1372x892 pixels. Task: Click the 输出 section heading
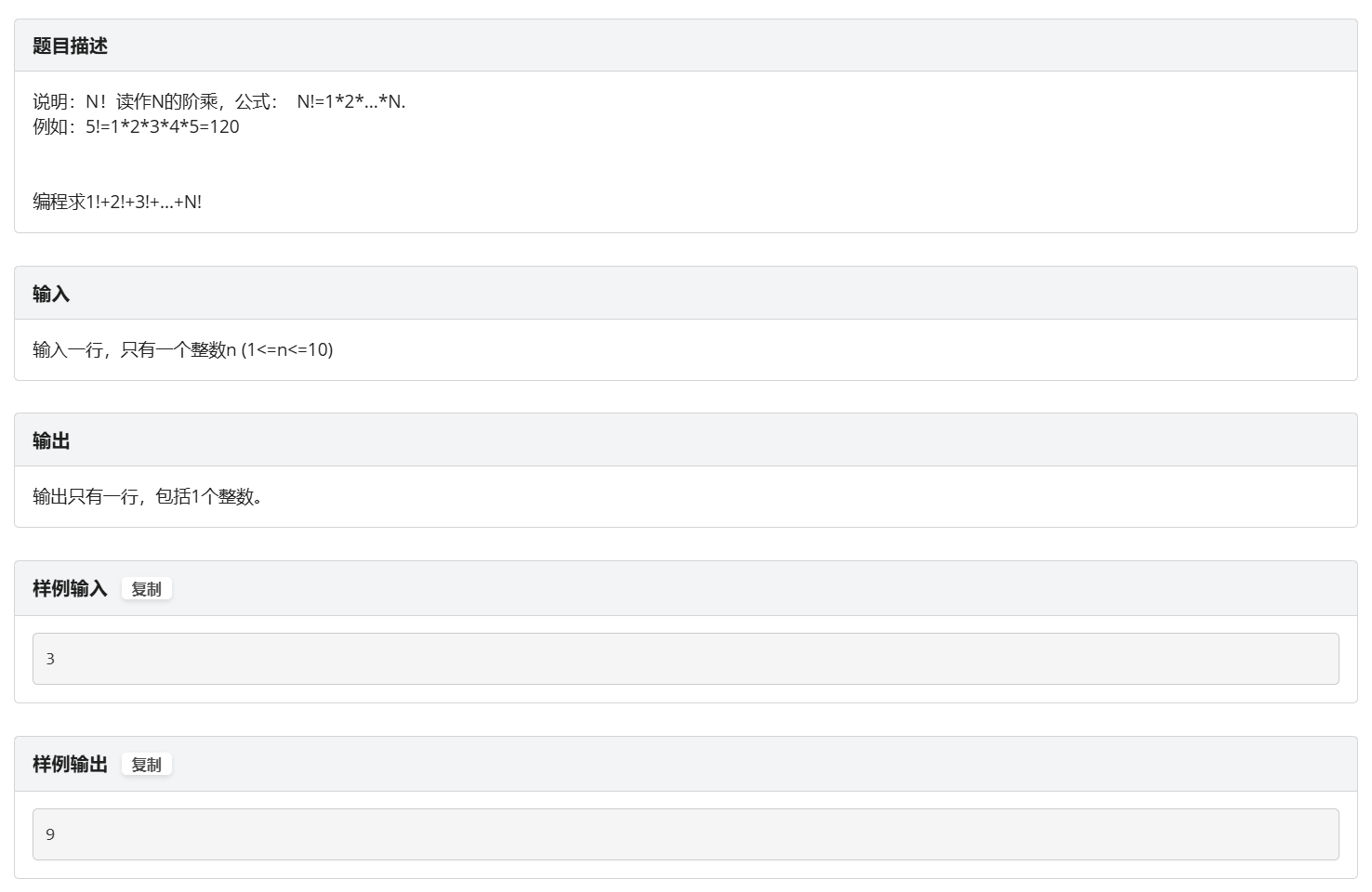51,440
